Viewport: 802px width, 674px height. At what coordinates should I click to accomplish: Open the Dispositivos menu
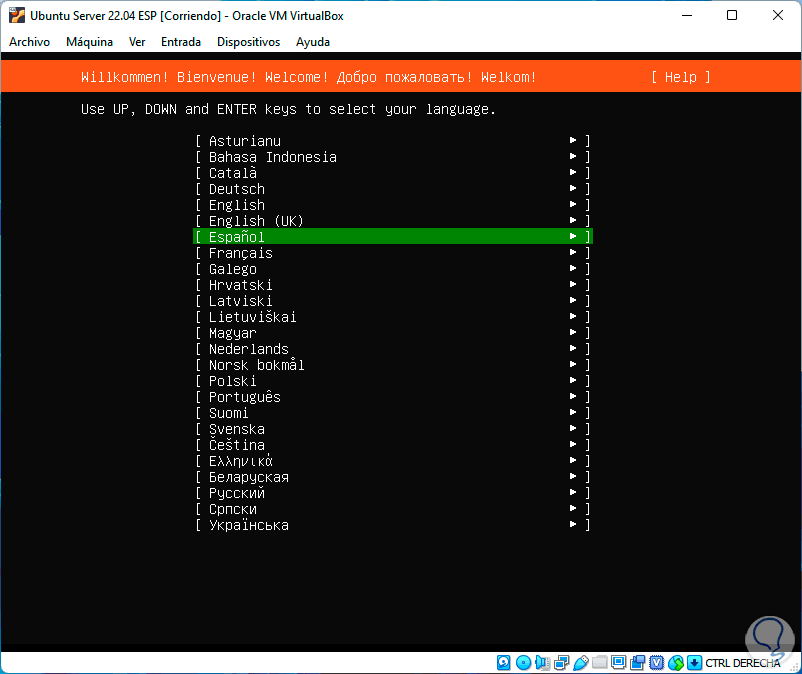(249, 42)
